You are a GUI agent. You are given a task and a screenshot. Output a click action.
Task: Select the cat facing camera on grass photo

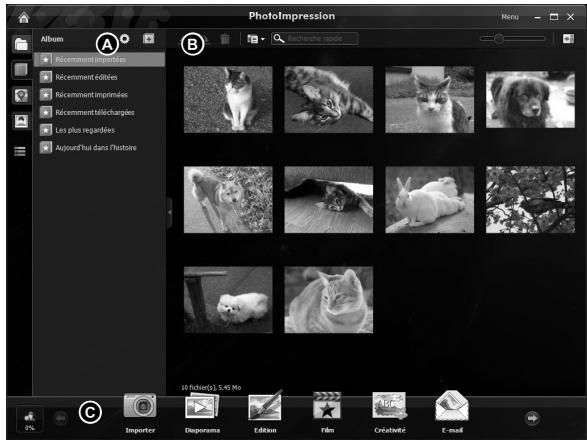[429, 100]
